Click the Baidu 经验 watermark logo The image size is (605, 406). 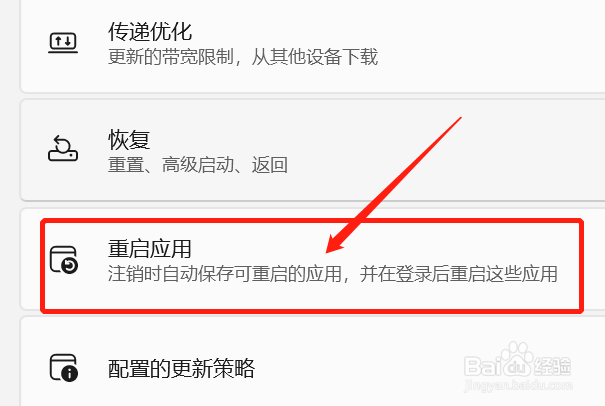[517, 361]
